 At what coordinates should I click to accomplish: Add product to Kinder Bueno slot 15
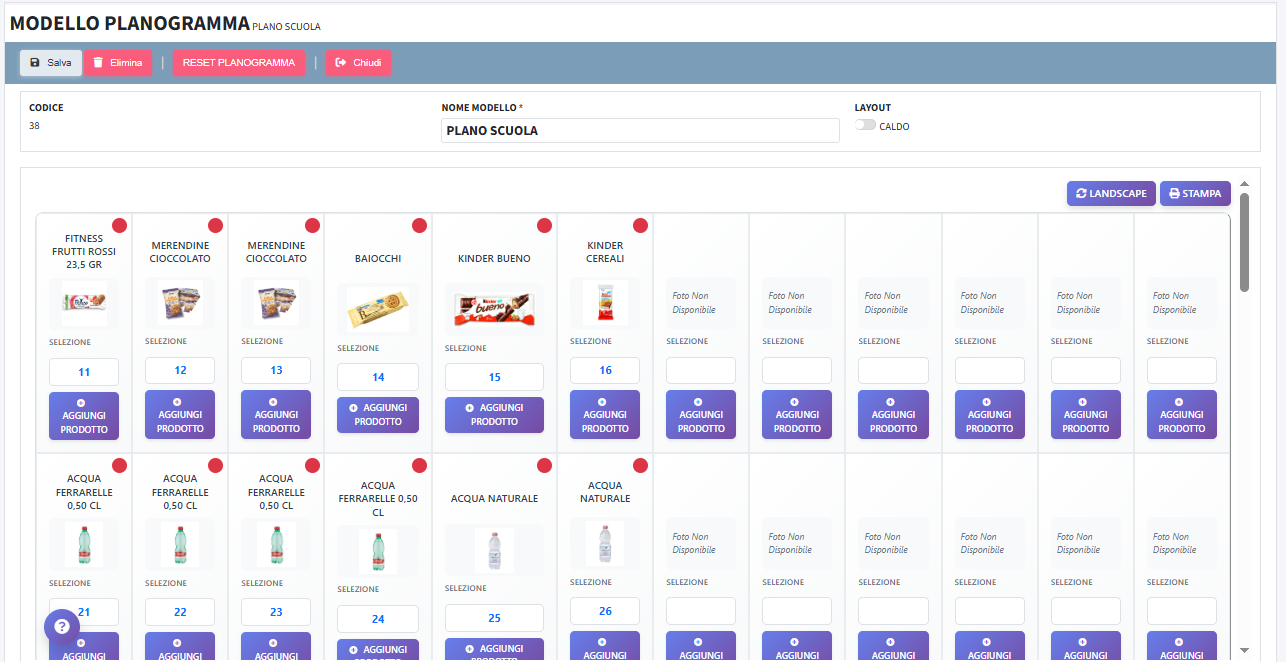pyautogui.click(x=494, y=415)
